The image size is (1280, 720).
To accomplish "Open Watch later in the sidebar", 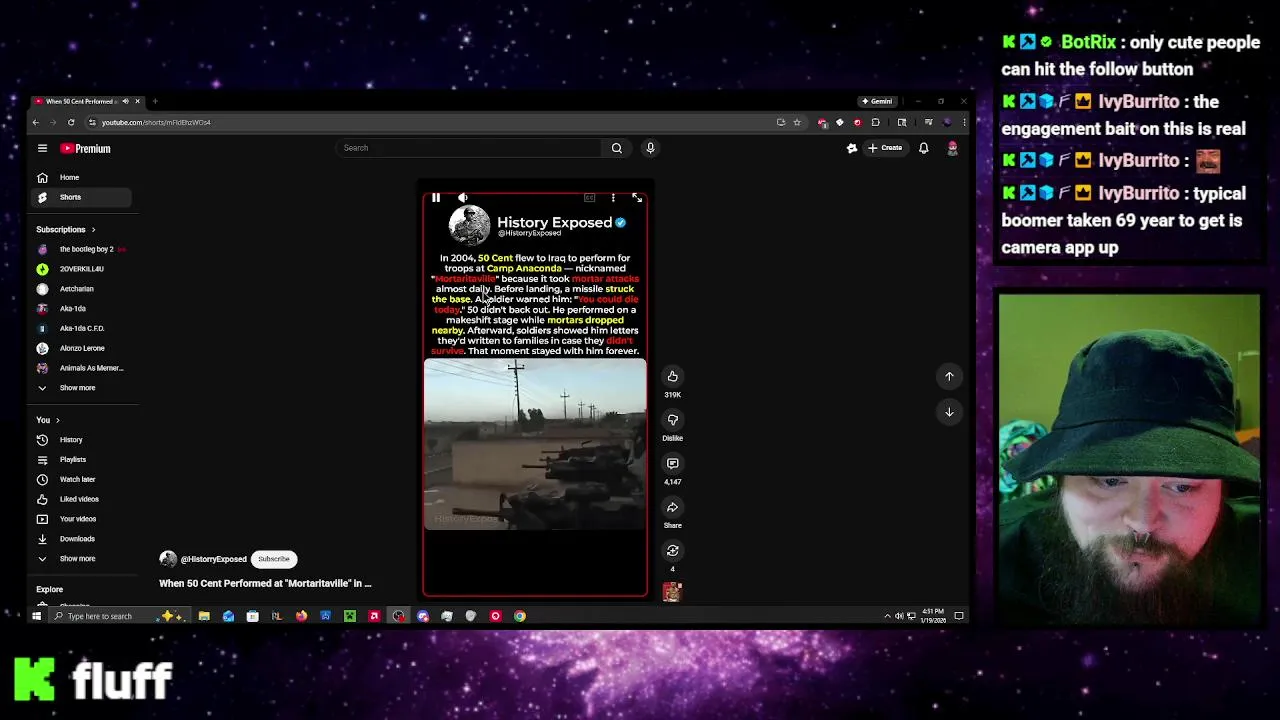I will click(80, 479).
